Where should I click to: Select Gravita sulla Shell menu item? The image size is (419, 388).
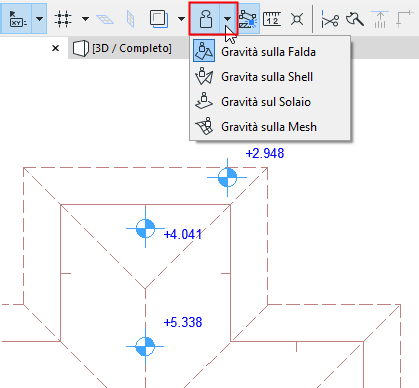270,77
